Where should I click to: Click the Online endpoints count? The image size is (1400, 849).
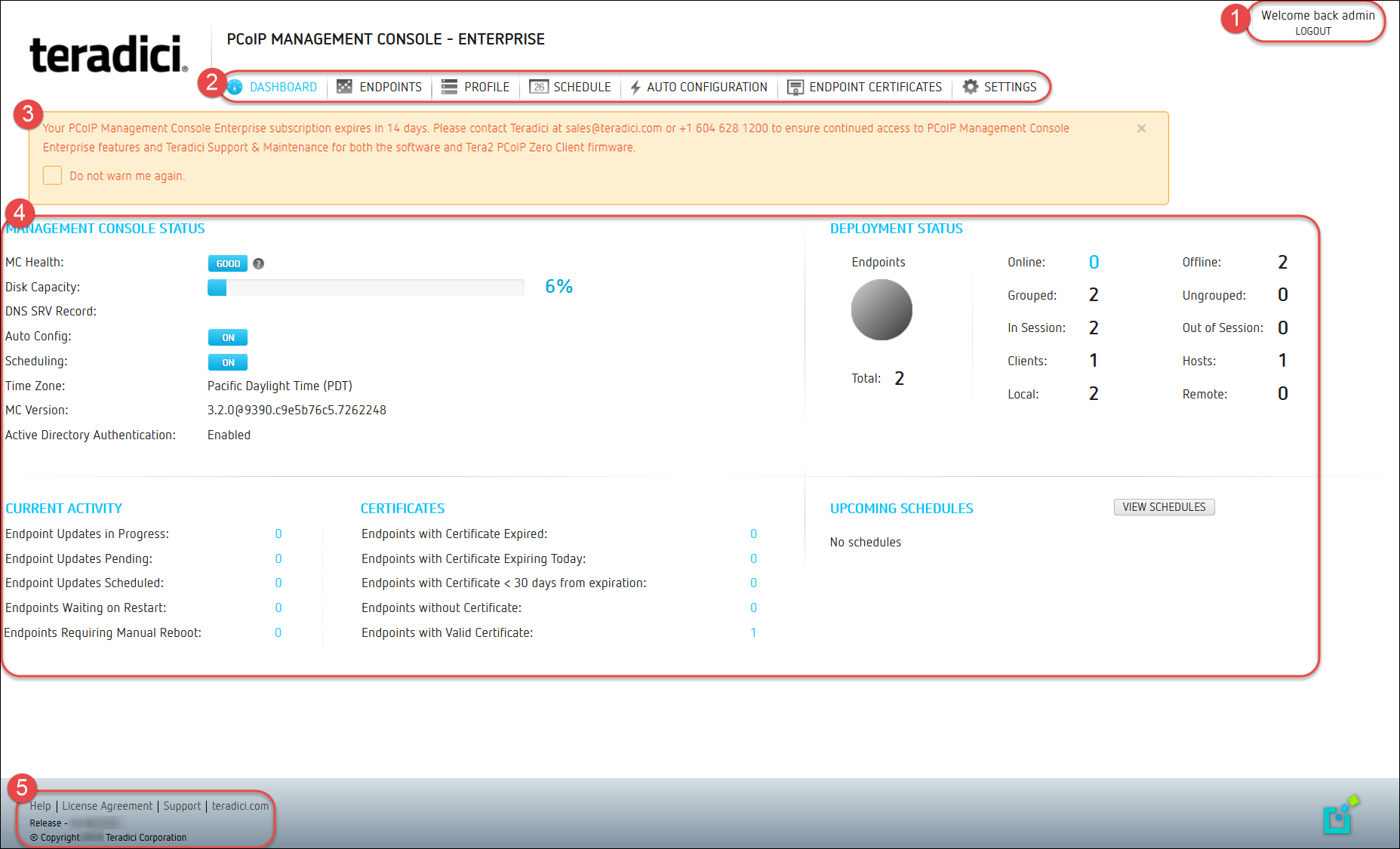tap(1094, 262)
